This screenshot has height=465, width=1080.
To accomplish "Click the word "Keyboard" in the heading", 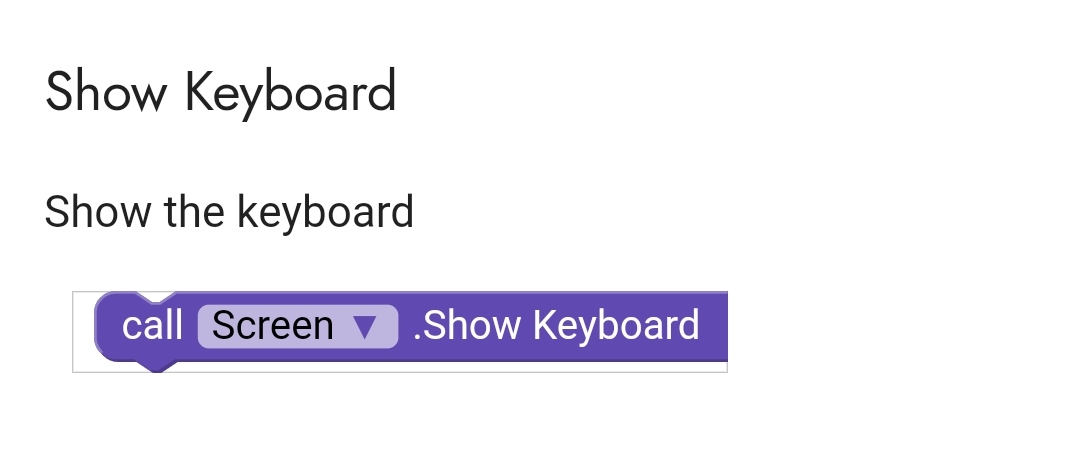I will (x=291, y=92).
